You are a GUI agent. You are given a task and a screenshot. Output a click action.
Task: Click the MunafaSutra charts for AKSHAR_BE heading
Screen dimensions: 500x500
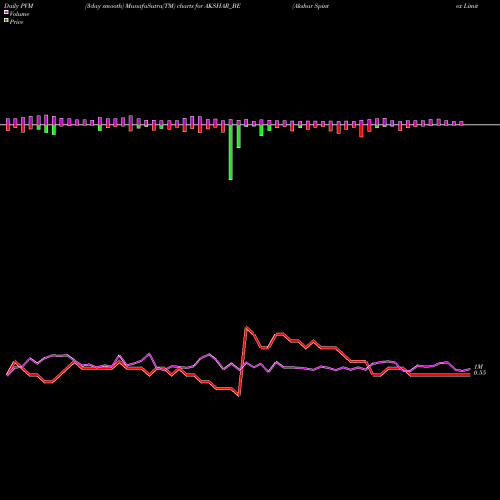[x=163, y=6]
